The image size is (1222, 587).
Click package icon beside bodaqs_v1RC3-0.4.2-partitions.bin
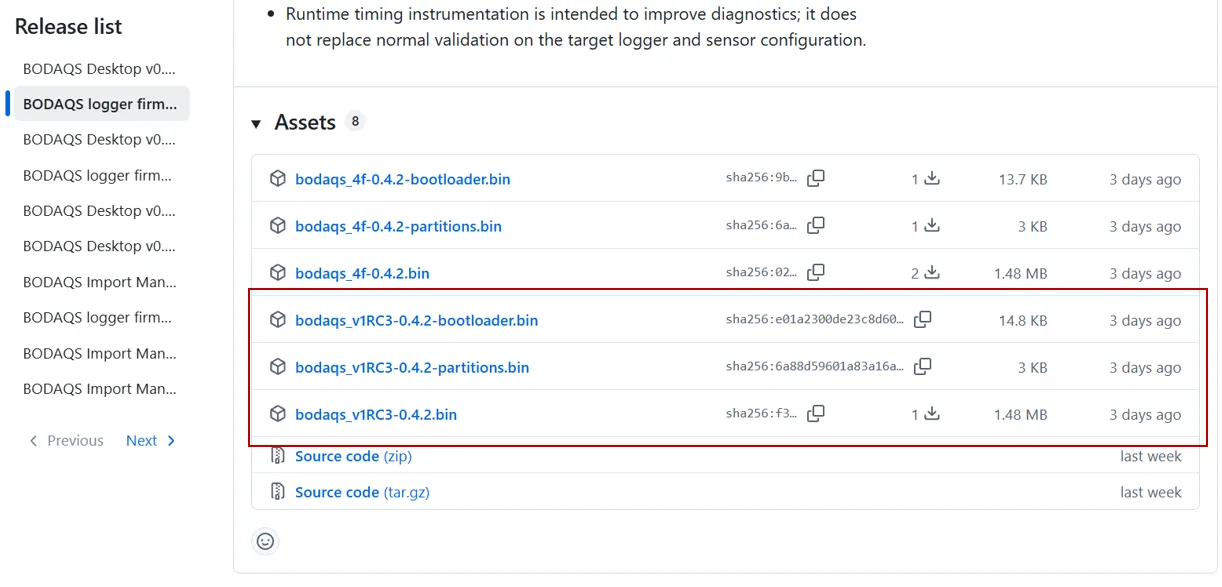coord(278,367)
